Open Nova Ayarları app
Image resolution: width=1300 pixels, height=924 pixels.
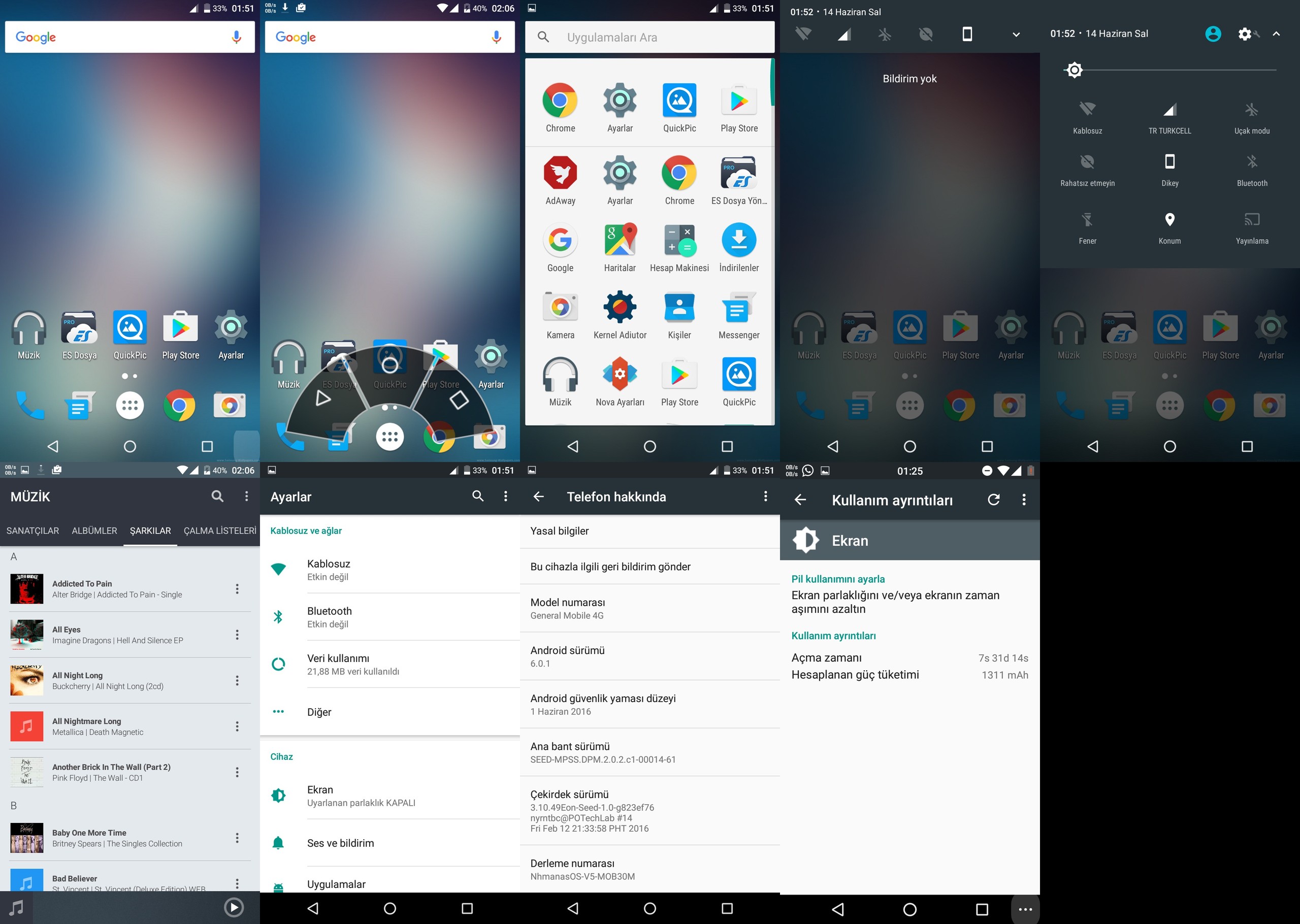pyautogui.click(x=620, y=374)
